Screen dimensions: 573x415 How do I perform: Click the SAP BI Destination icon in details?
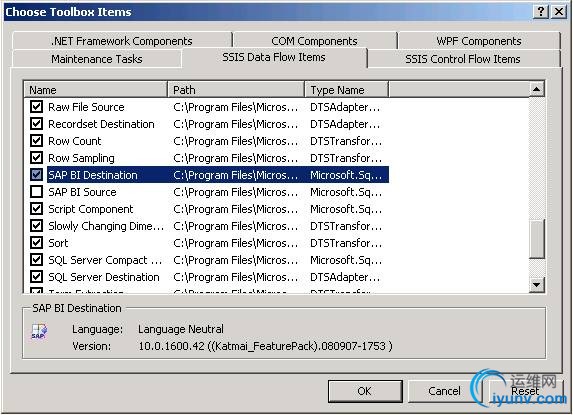[39, 331]
